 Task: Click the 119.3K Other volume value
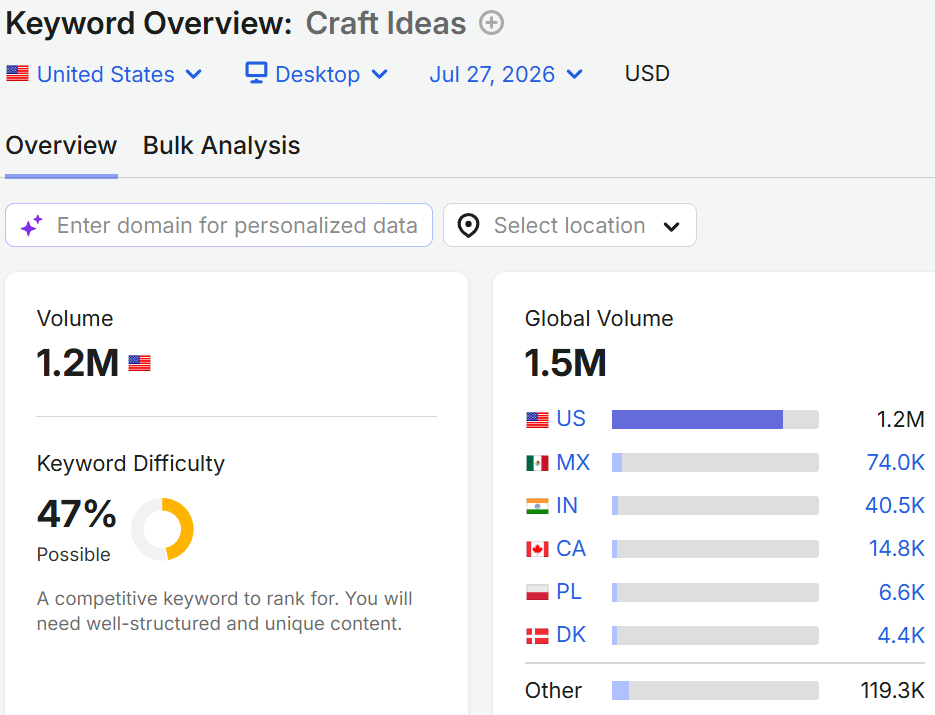coord(892,691)
